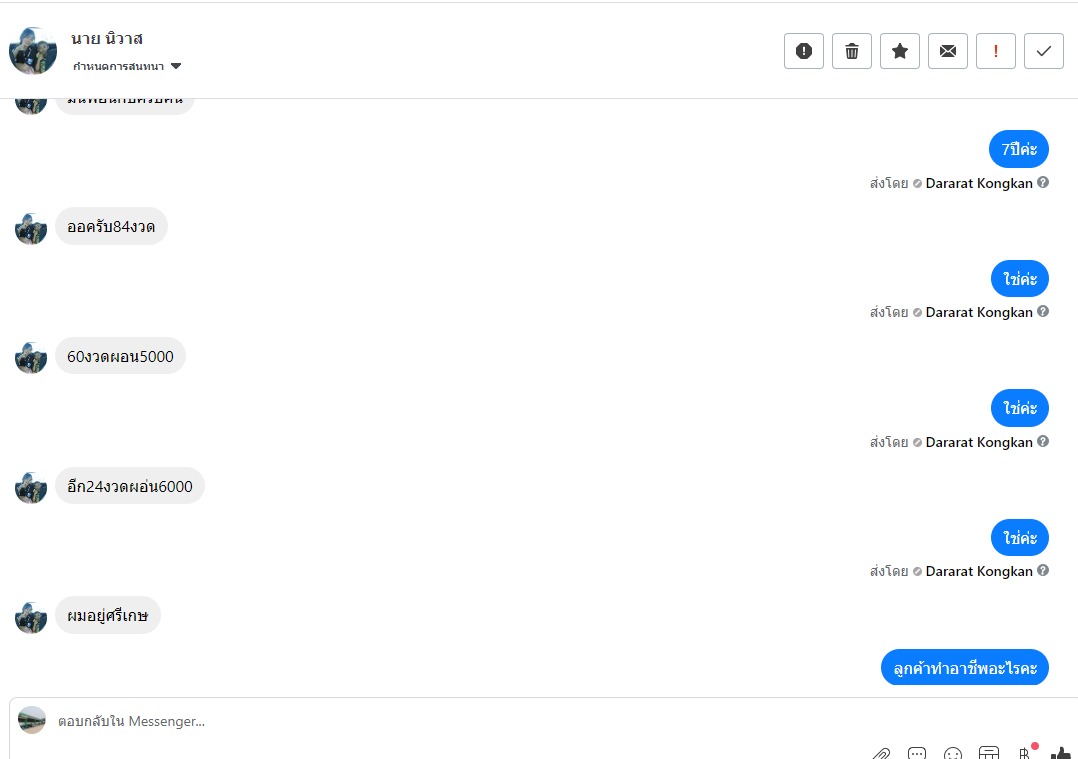Click the customer profile photo in the header
Image resolution: width=1078 pixels, height=759 pixels.
(33, 51)
